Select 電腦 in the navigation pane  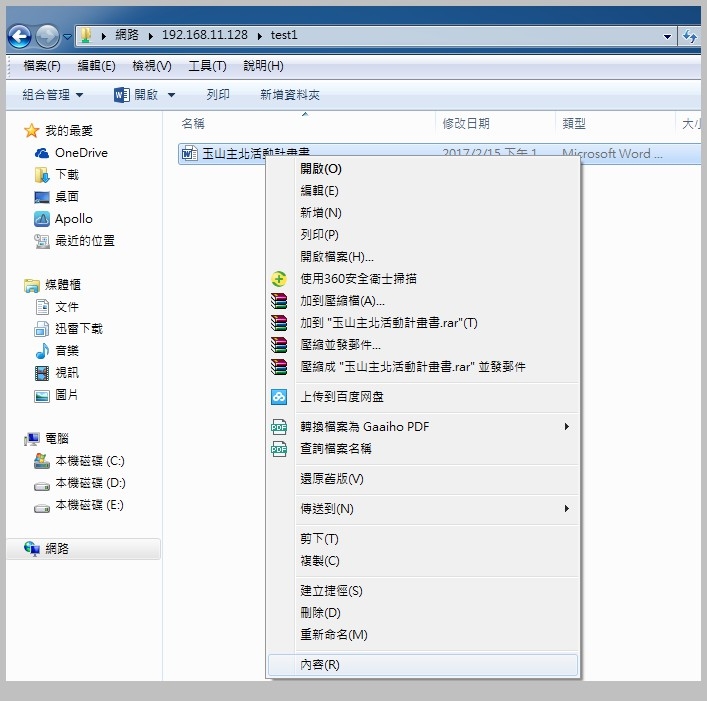pos(47,438)
